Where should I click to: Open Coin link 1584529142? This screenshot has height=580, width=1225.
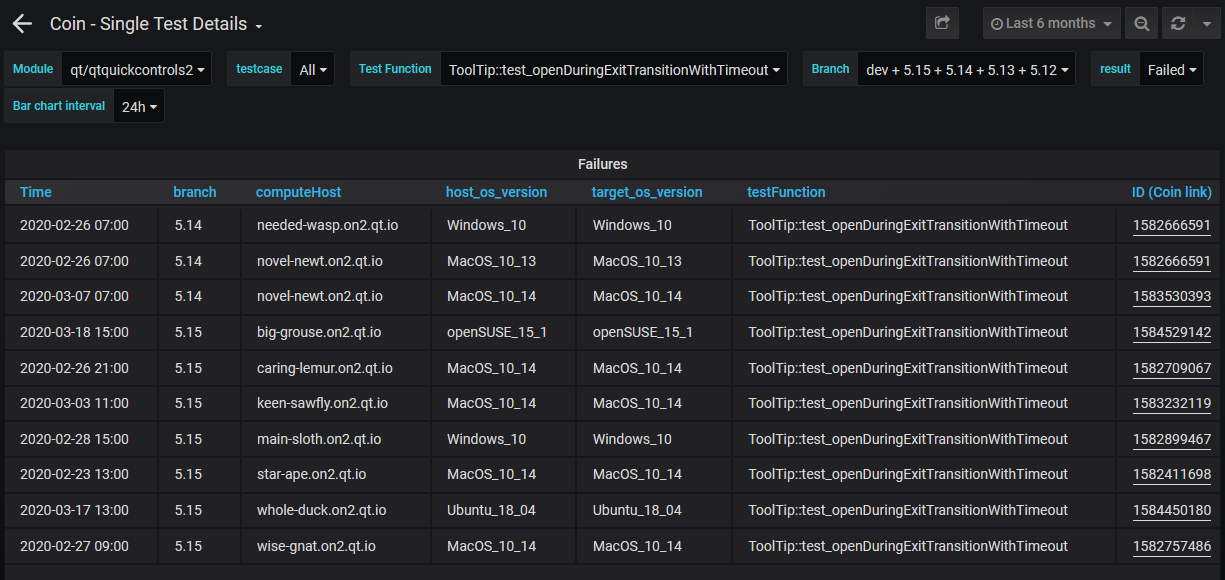click(1171, 333)
